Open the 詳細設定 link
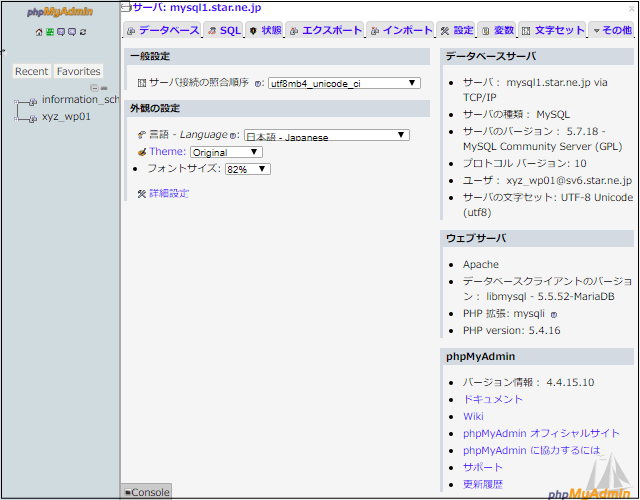 pyautogui.click(x=169, y=193)
